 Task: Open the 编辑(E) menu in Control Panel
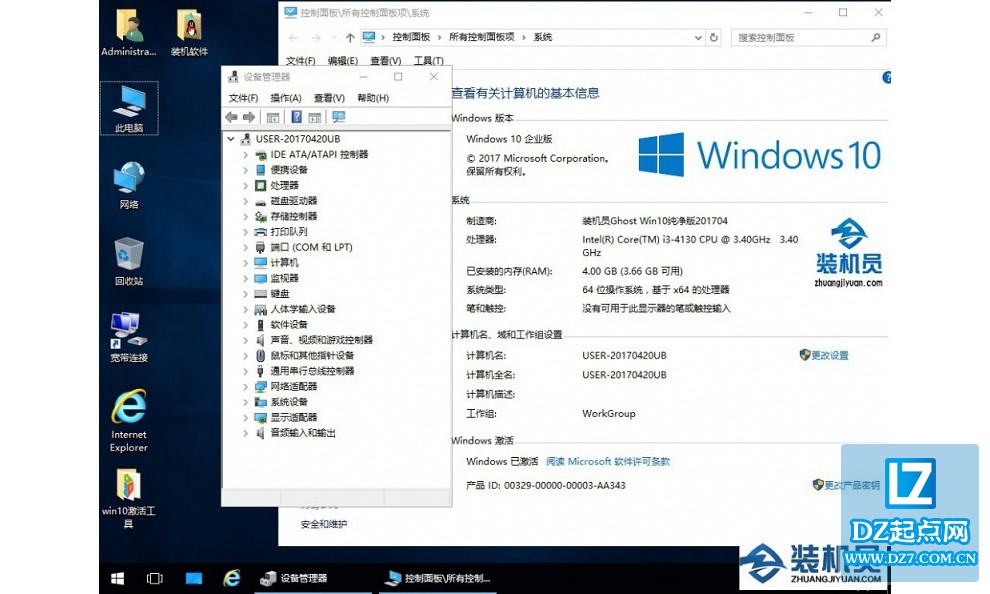pyautogui.click(x=343, y=61)
